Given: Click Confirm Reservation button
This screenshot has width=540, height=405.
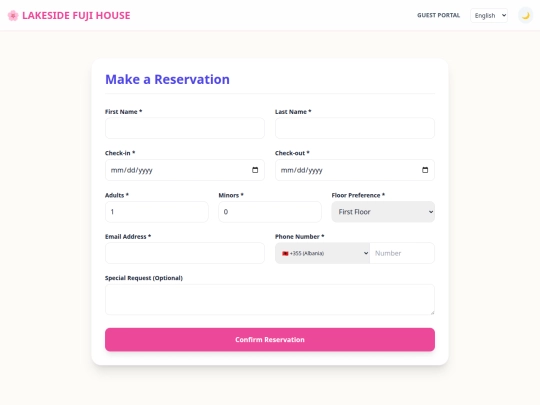Looking at the screenshot, I should point(270,340).
